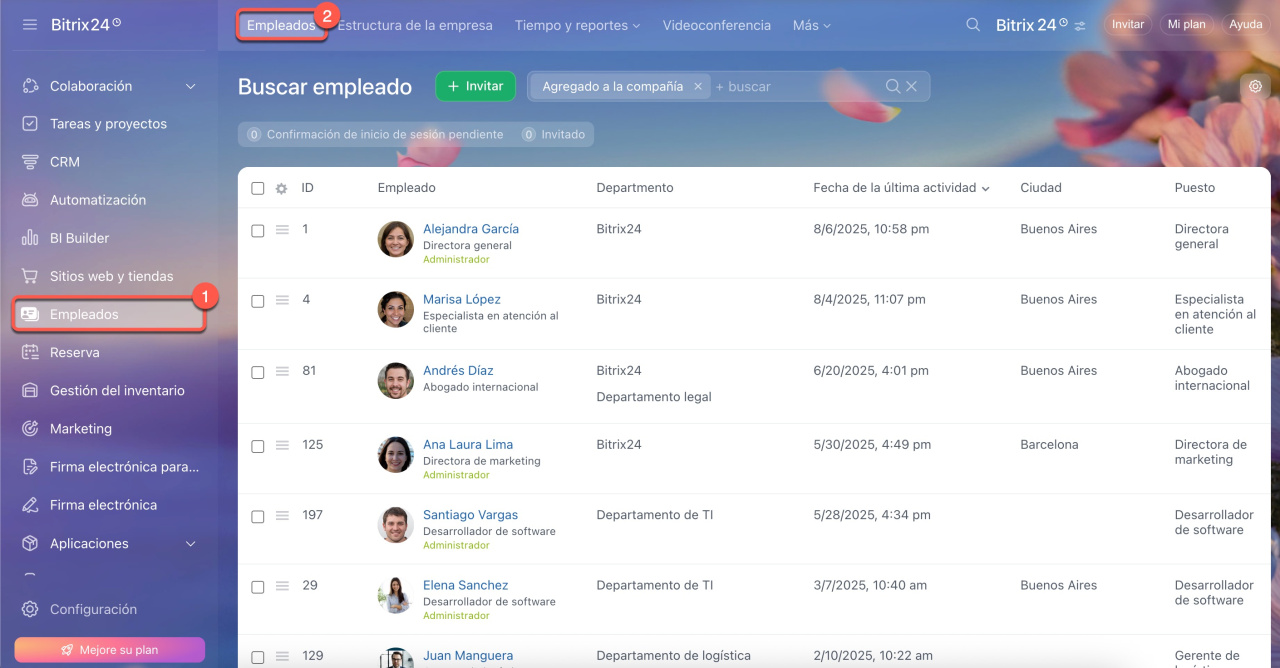1280x668 pixels.
Task: Open row actions menu for Elena Sanchez
Action: pyautogui.click(x=282, y=586)
